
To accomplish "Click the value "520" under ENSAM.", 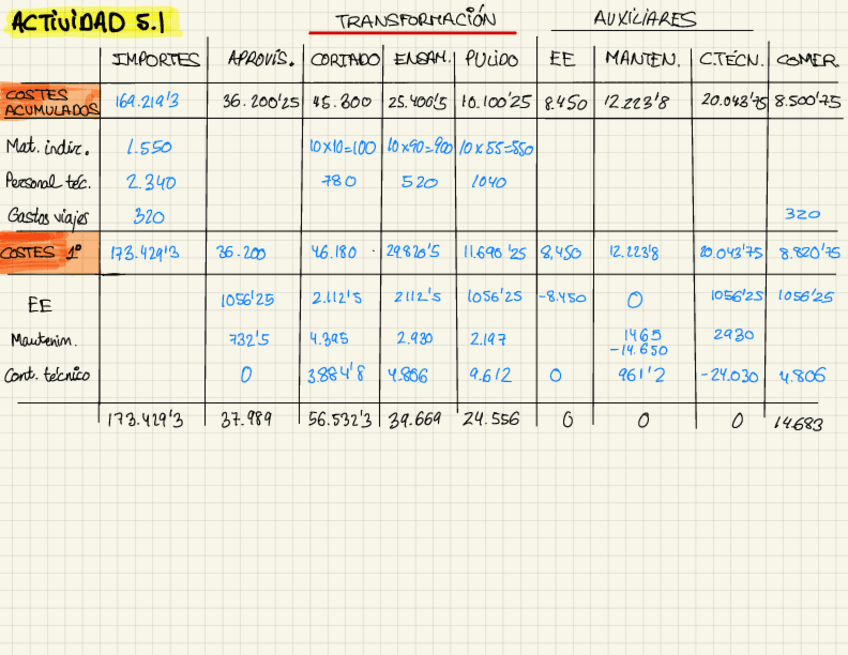I will click(x=419, y=182).
